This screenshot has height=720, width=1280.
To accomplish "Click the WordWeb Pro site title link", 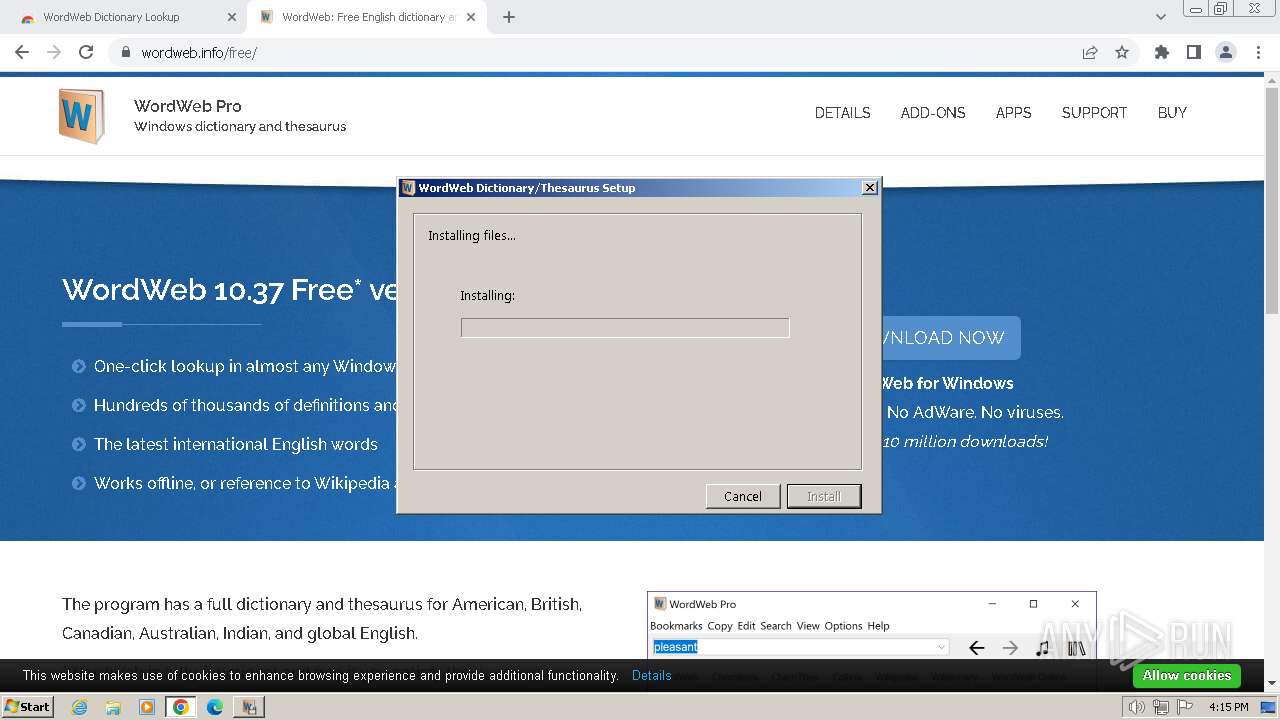I will pos(188,106).
